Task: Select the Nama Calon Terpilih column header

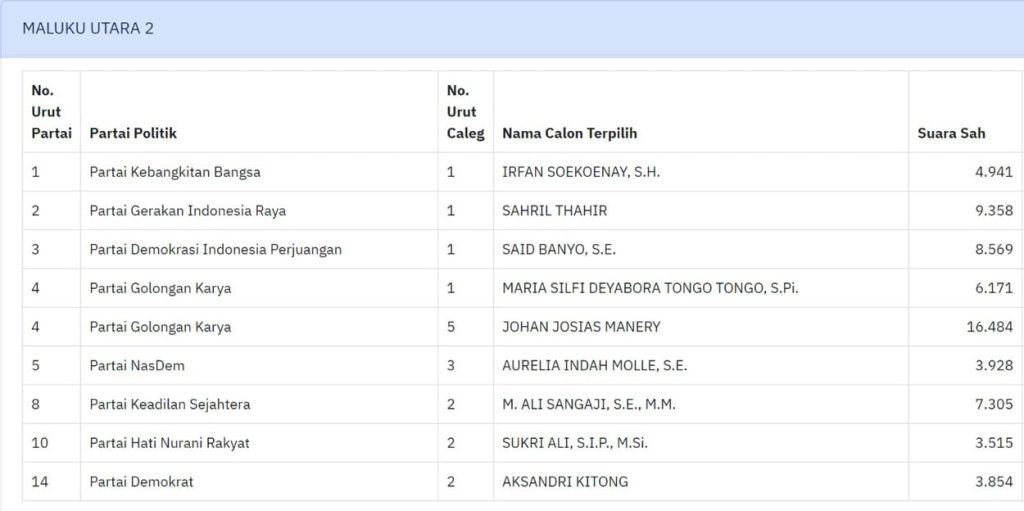Action: tap(569, 133)
